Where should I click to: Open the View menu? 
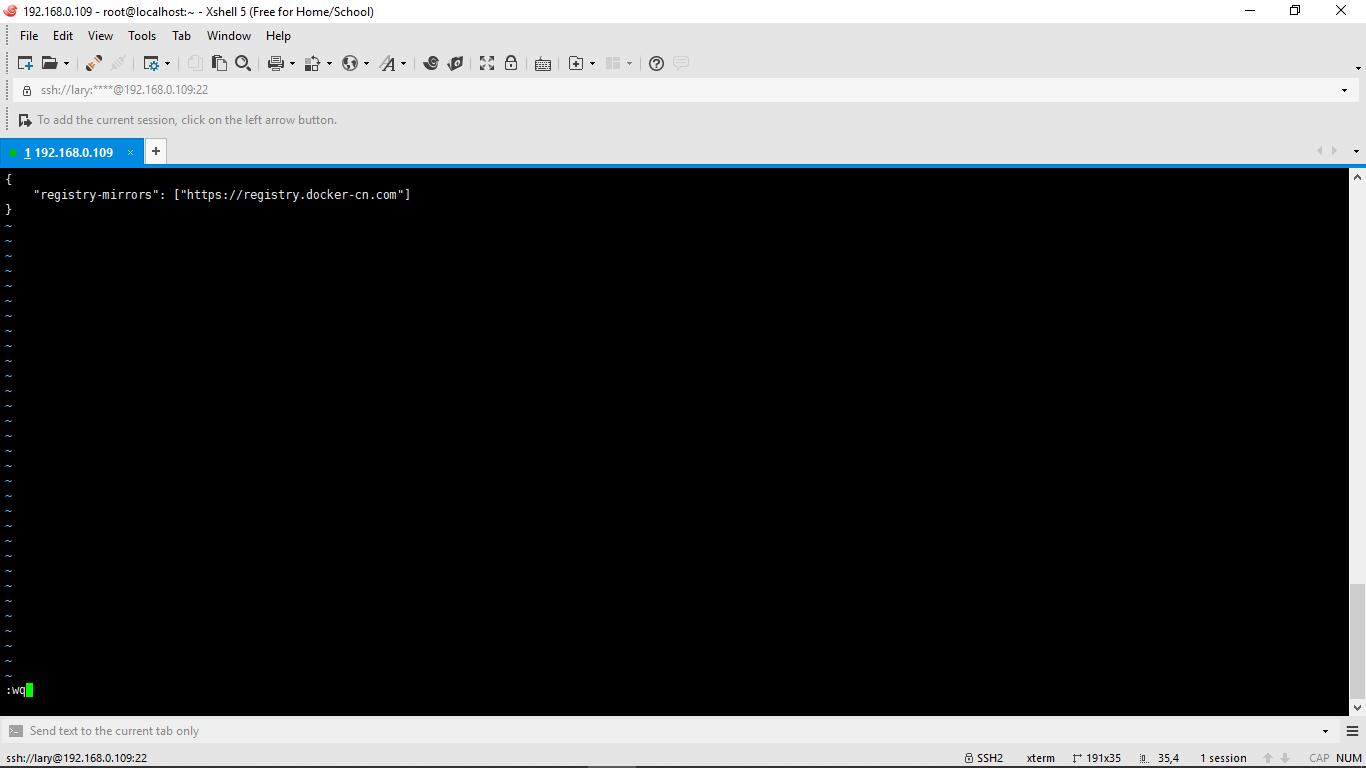point(100,35)
